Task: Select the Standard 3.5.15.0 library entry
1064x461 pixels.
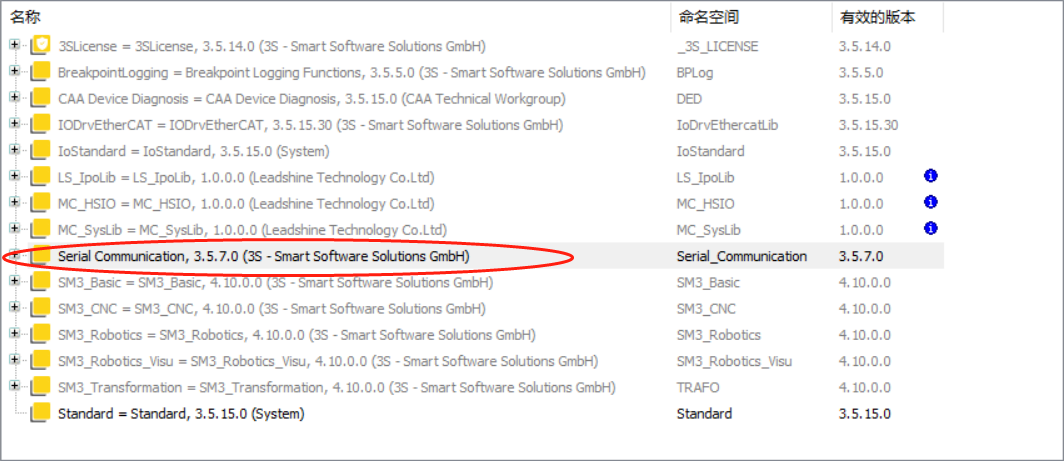Action: 181,413
